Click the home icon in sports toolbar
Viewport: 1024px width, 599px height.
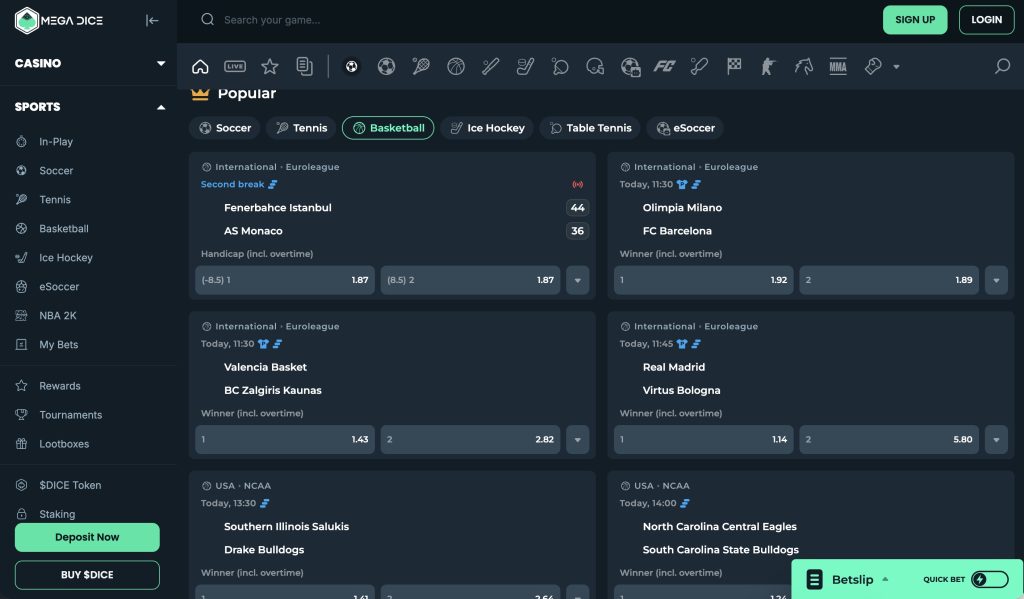(200, 67)
